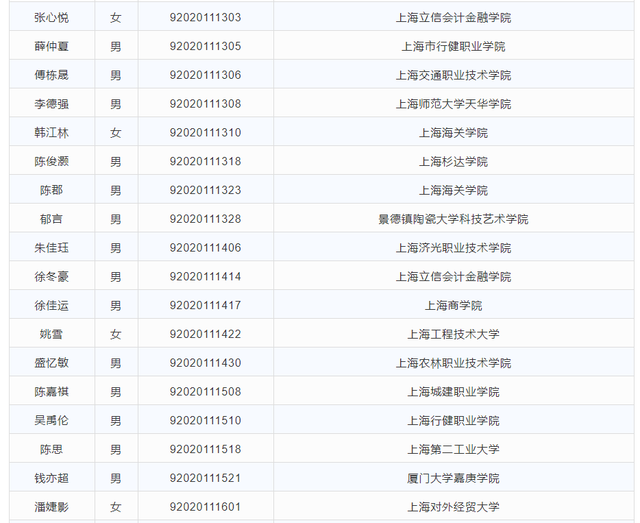Click 上海第二工业大学 school cell
This screenshot has width=640, height=523.
(453, 450)
